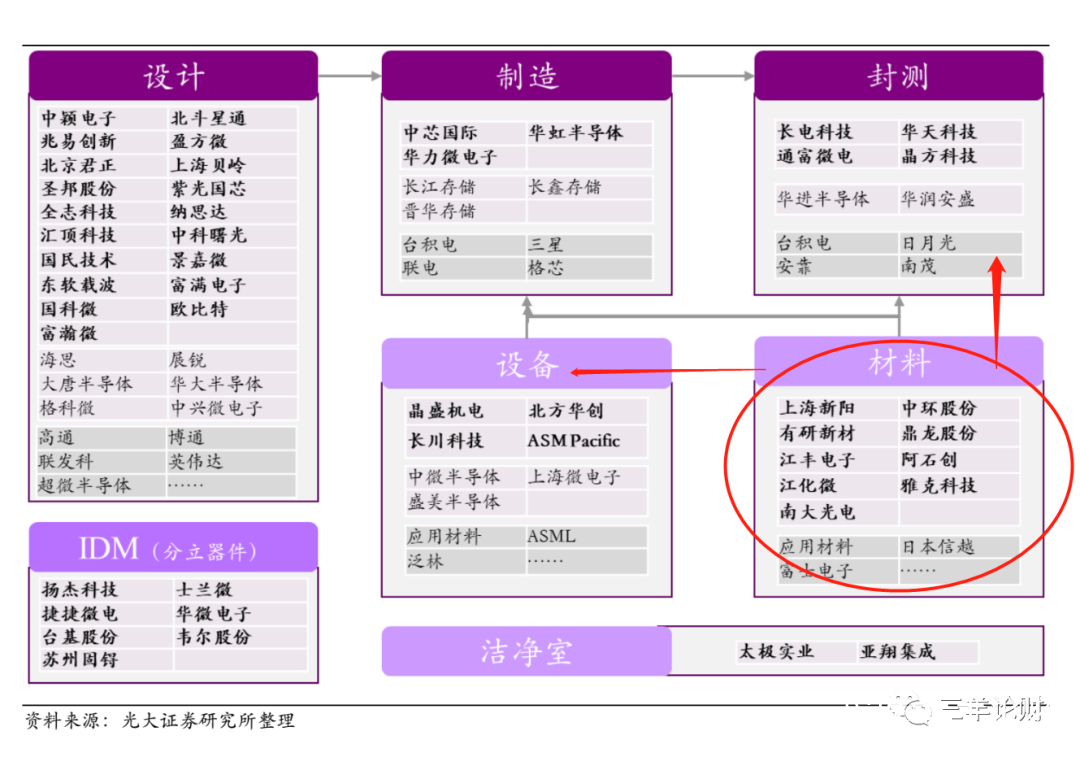Select the text 中颖电子
1080x757 pixels.
click(79, 118)
